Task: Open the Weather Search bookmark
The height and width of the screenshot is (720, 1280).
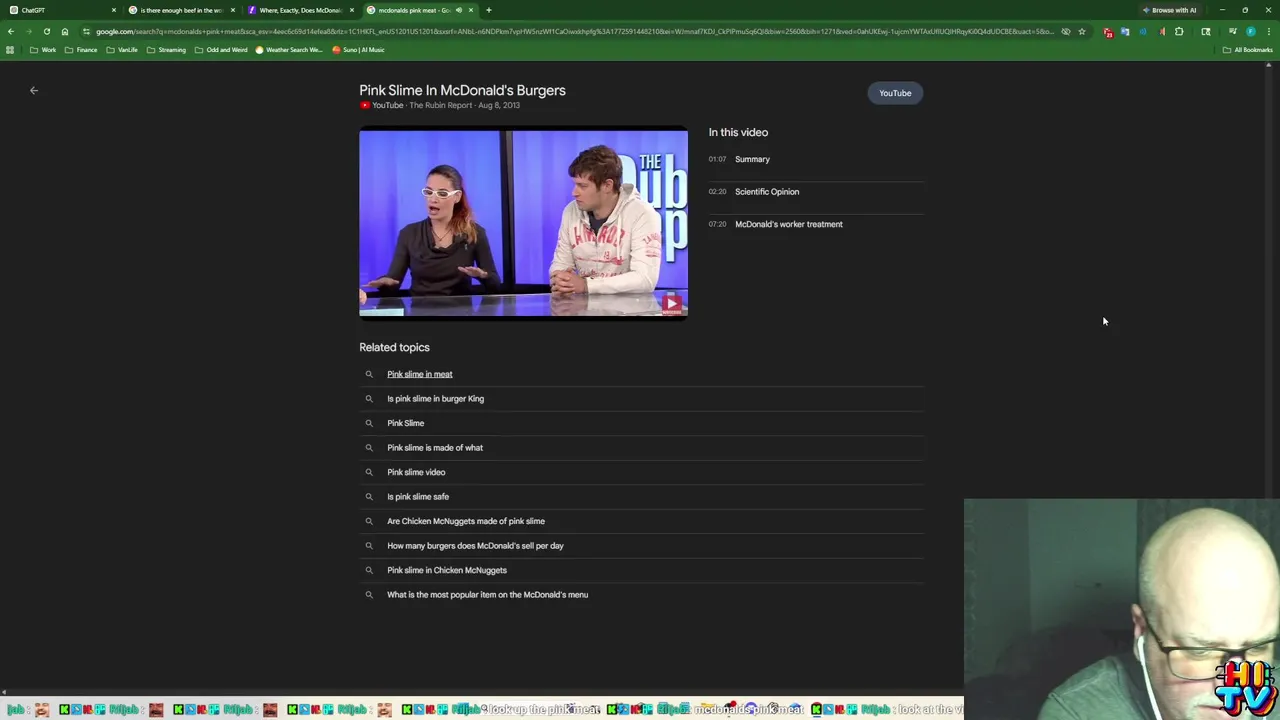Action: (x=290, y=50)
